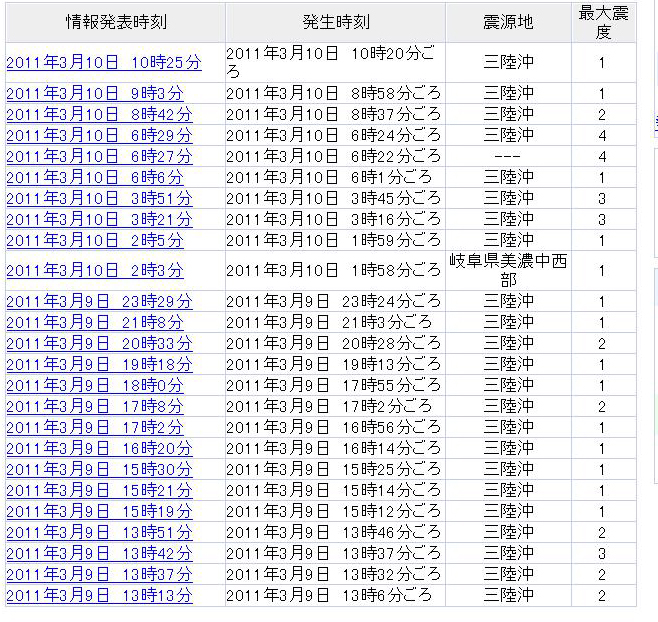The width and height of the screenshot is (658, 622).
Task: Select intensity 3 in the 13時37分ごろ row
Action: coord(603,553)
